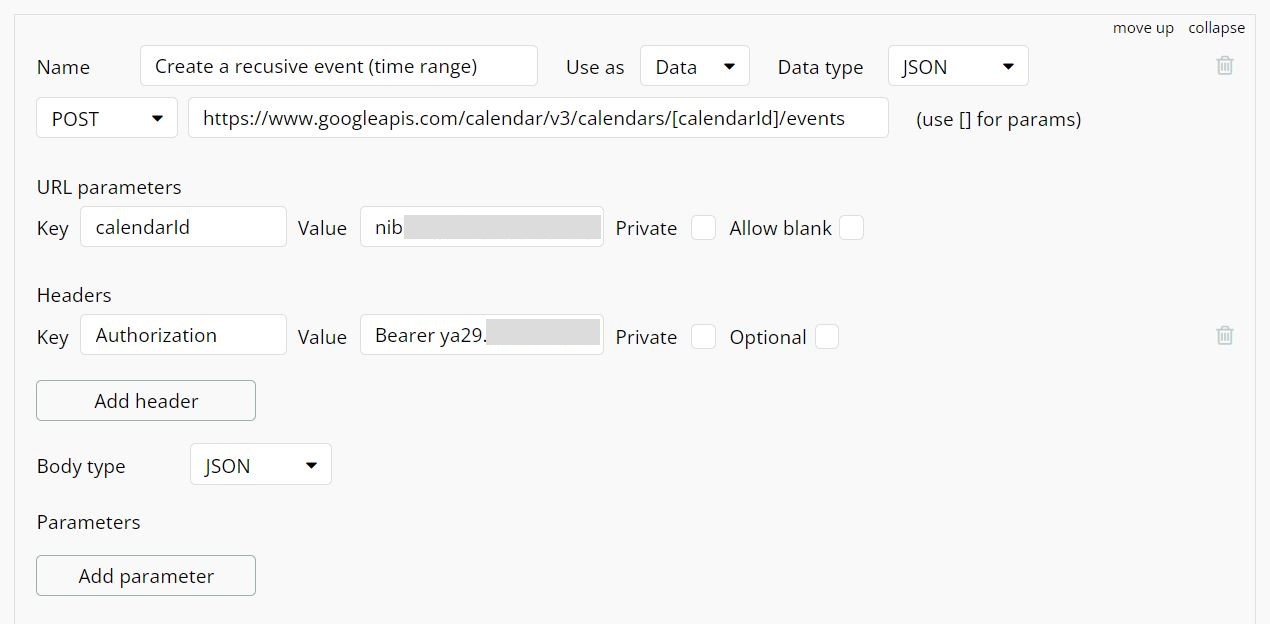Click the move up link
The image size is (1270, 624).
(1143, 28)
